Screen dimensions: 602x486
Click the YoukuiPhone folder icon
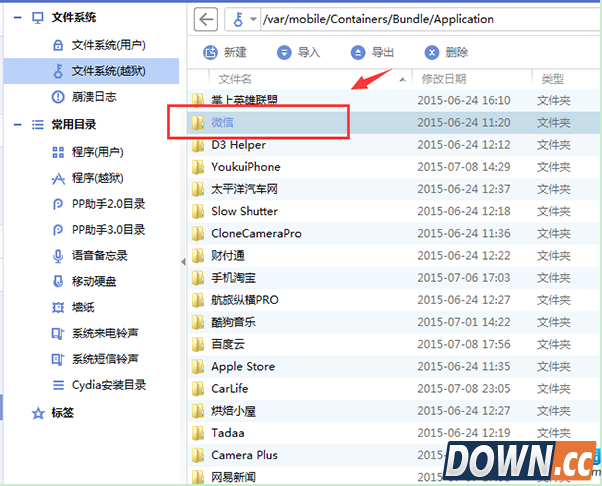[198, 167]
